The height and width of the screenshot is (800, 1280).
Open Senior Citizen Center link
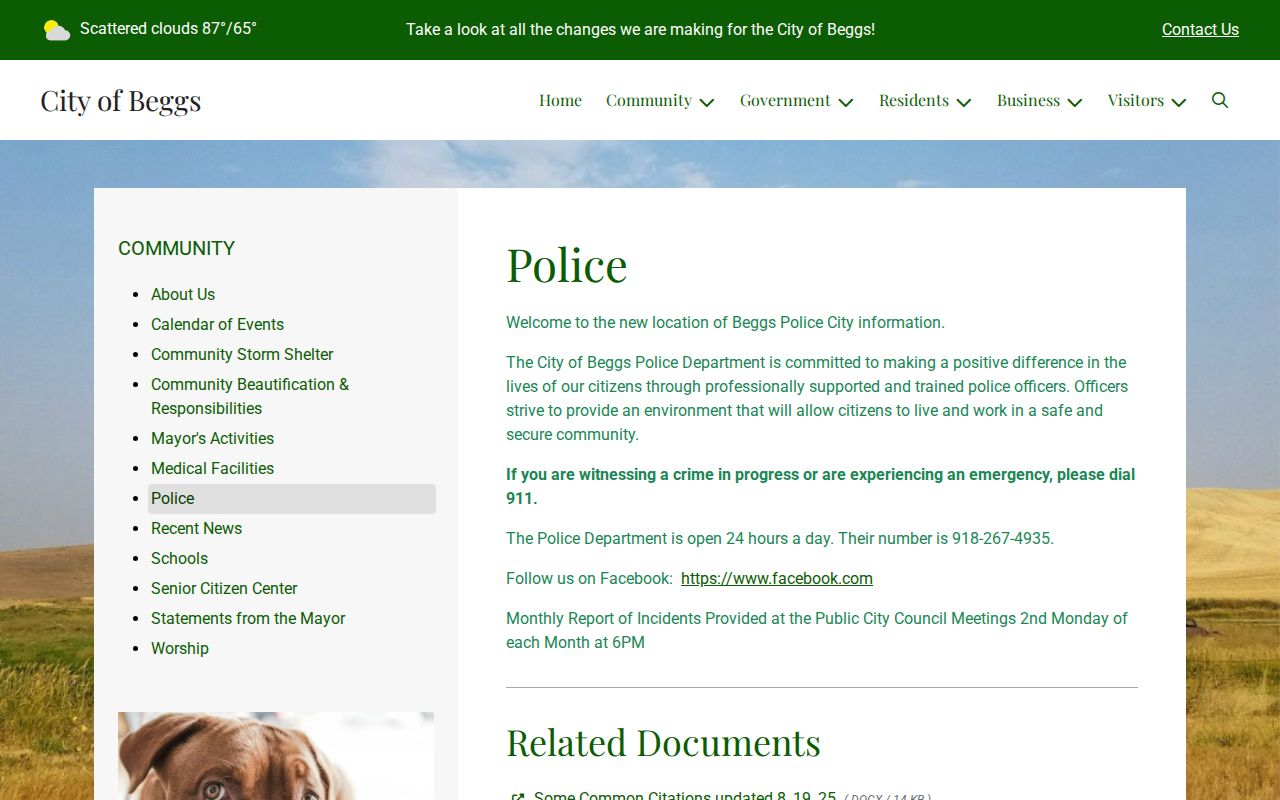[224, 588]
